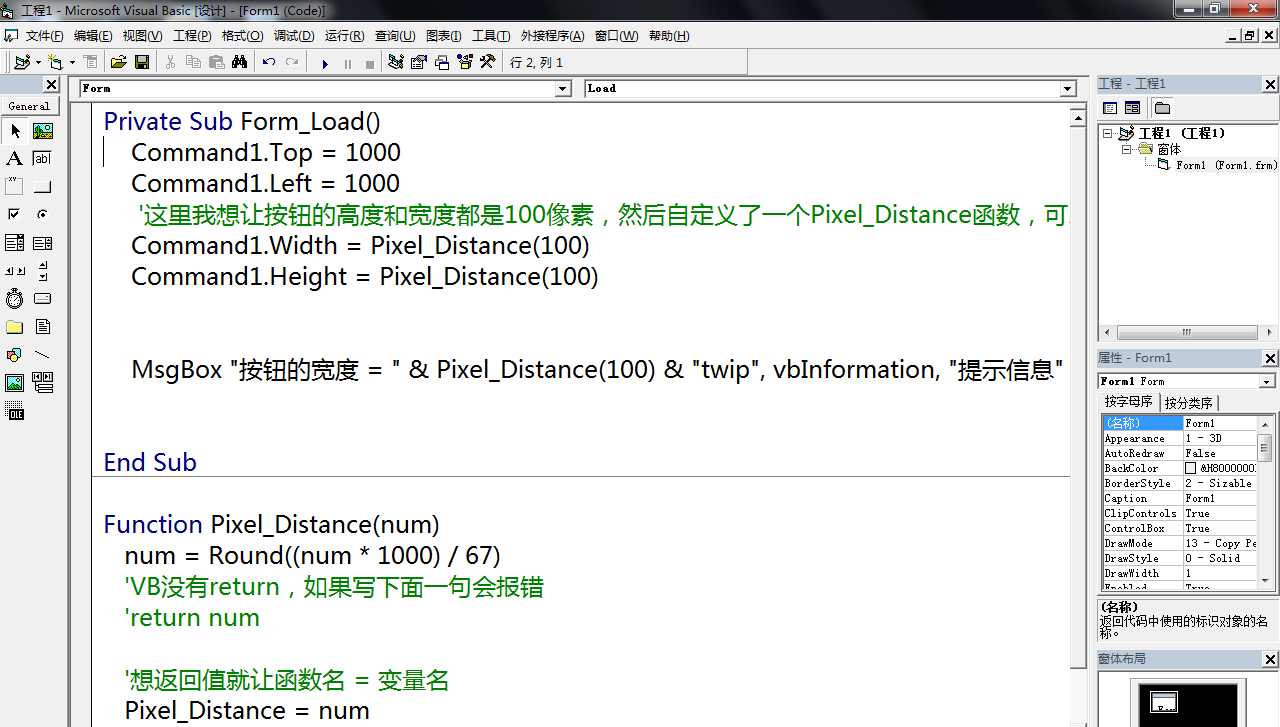This screenshot has height=727, width=1280.
Task: Select the BorderStyle property row
Action: tap(1179, 483)
